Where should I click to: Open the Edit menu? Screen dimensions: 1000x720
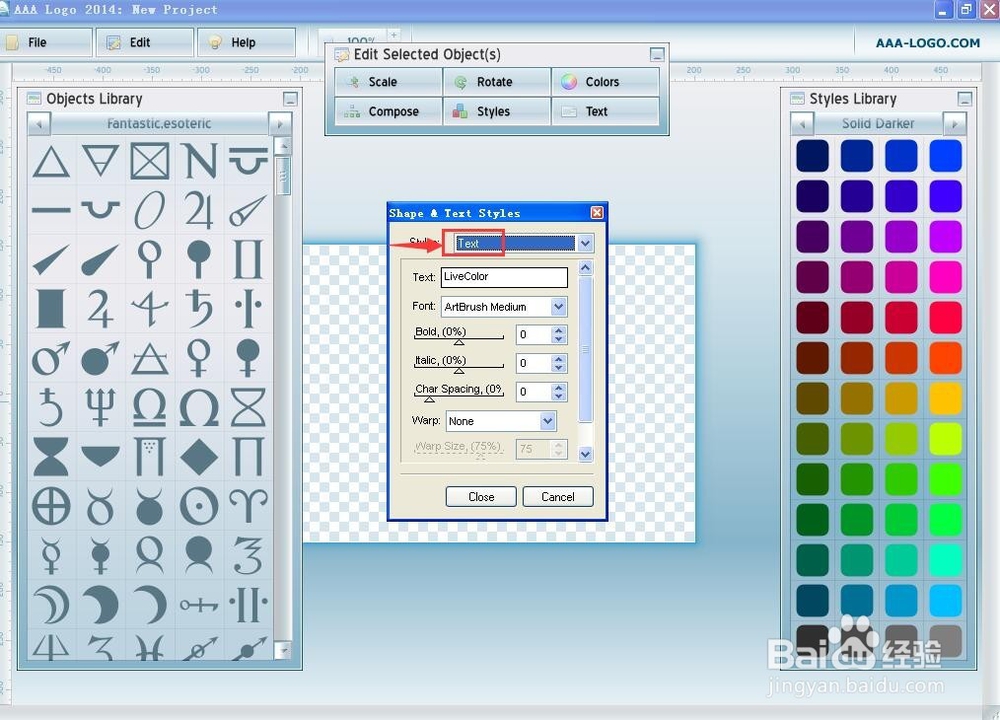coord(145,42)
